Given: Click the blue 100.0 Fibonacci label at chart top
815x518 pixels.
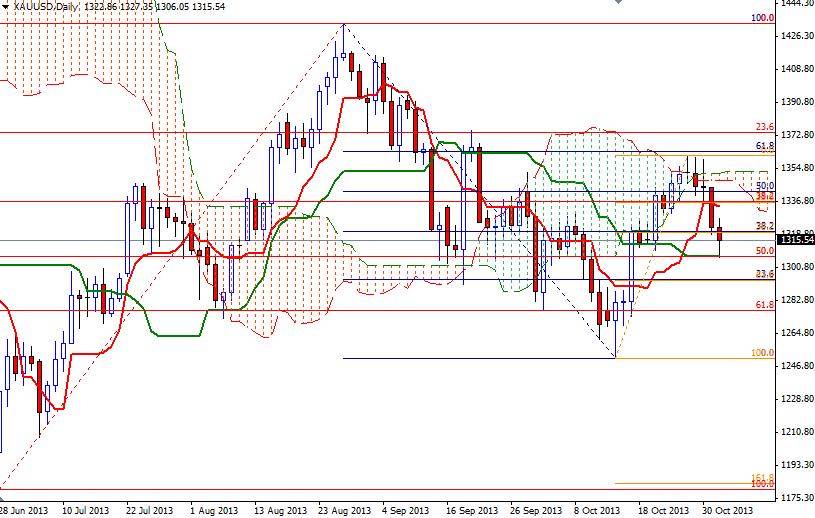Looking at the screenshot, I should pos(763,18).
